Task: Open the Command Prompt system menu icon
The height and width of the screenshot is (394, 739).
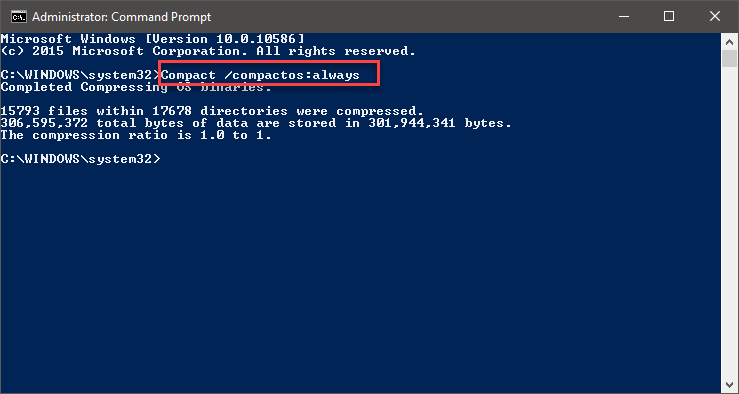Action: pos(19,17)
